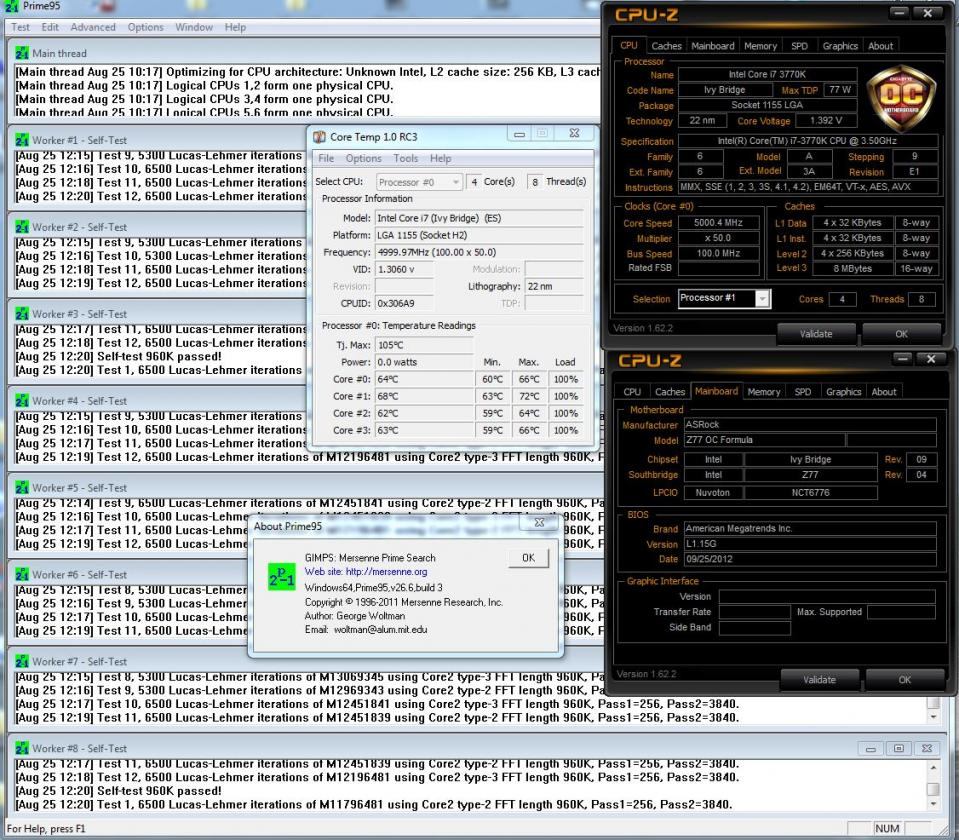Click the Worker #8 scrollbar down arrow
The image size is (959, 840).
(933, 804)
